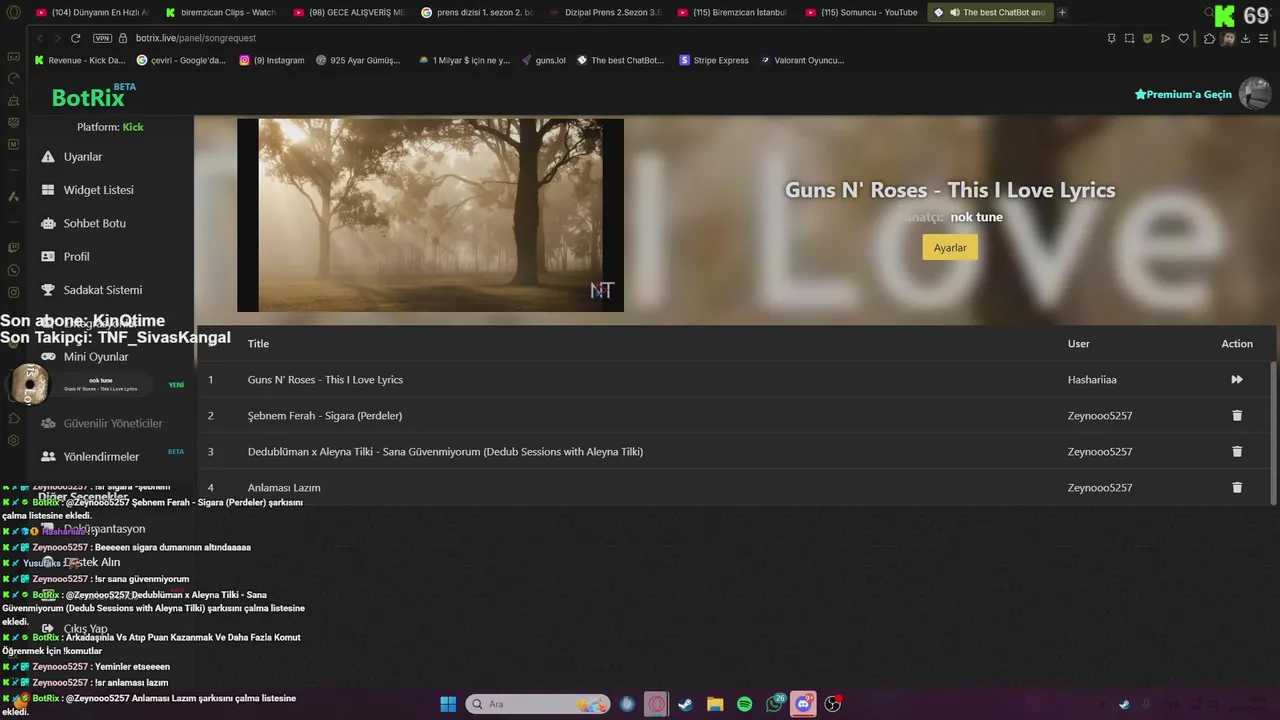1280x720 pixels.
Task: Toggle the VPN badge in address bar
Action: (x=102, y=38)
